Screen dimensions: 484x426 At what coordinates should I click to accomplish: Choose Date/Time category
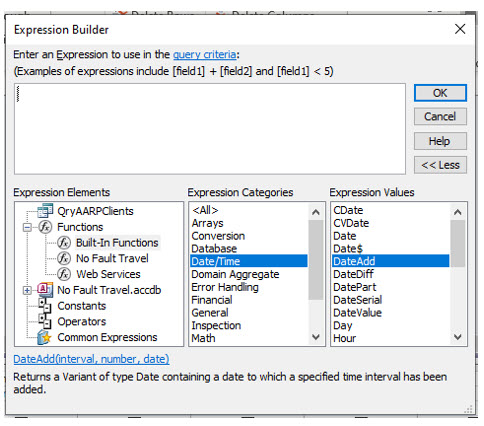248,261
